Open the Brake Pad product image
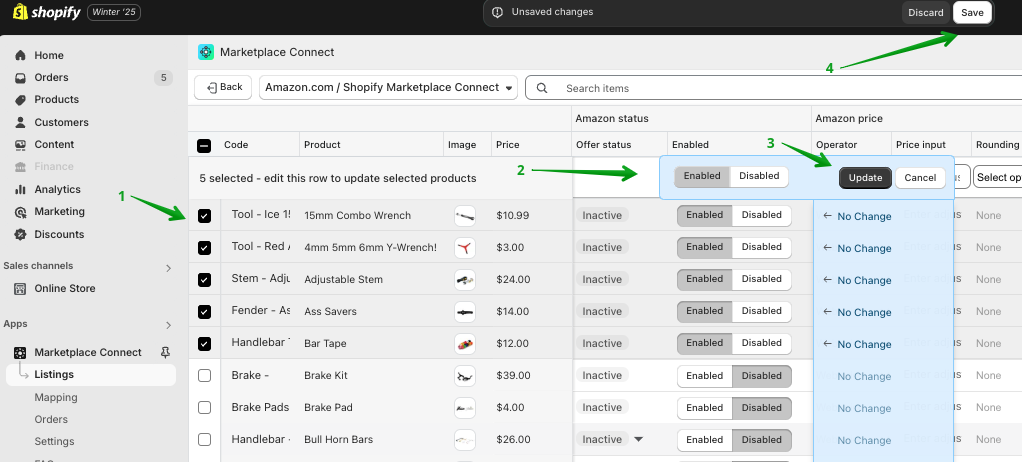1022x462 pixels. click(465, 407)
